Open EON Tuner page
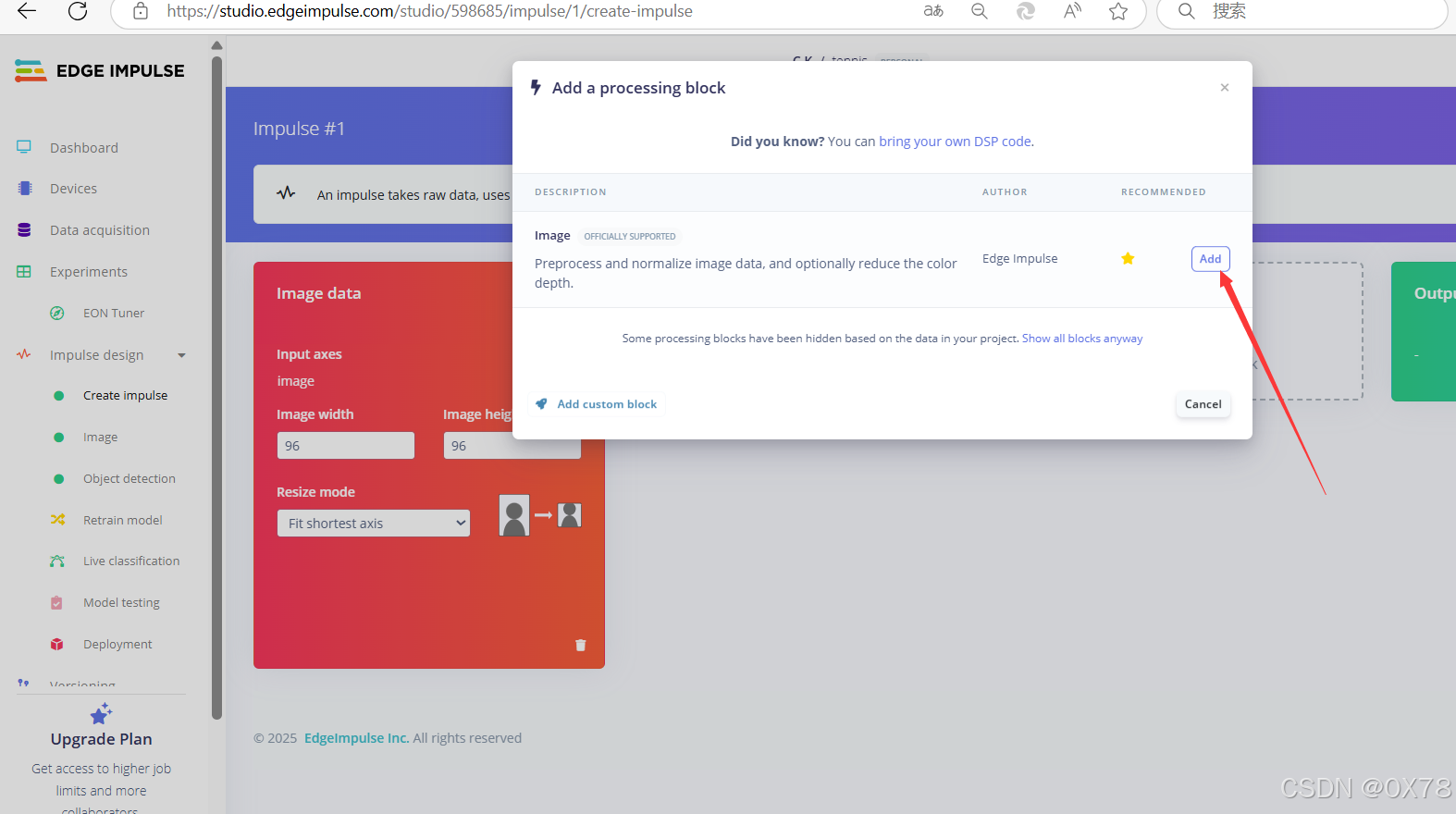Image resolution: width=1456 pixels, height=814 pixels. click(x=114, y=313)
